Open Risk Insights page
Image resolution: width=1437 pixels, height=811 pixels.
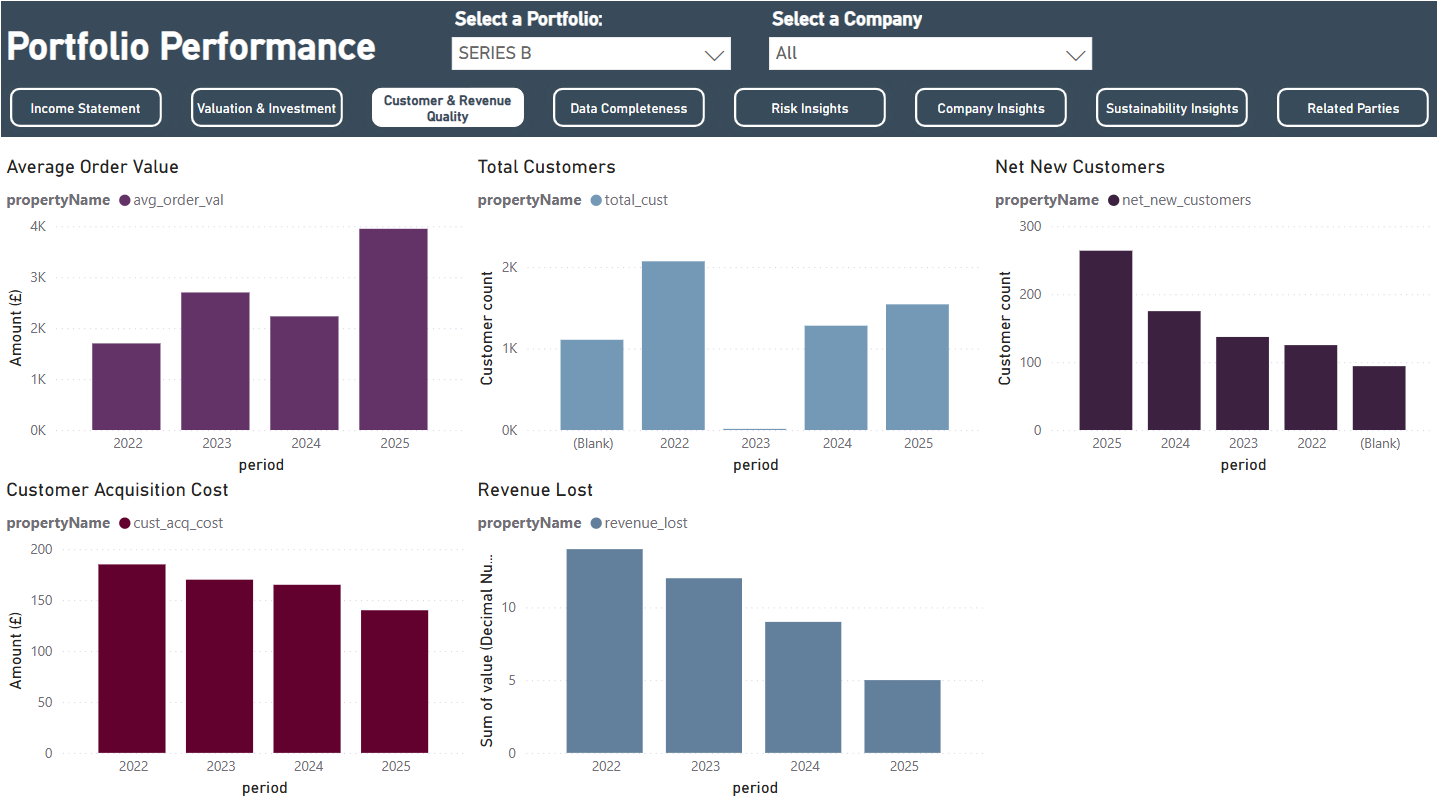coord(810,108)
